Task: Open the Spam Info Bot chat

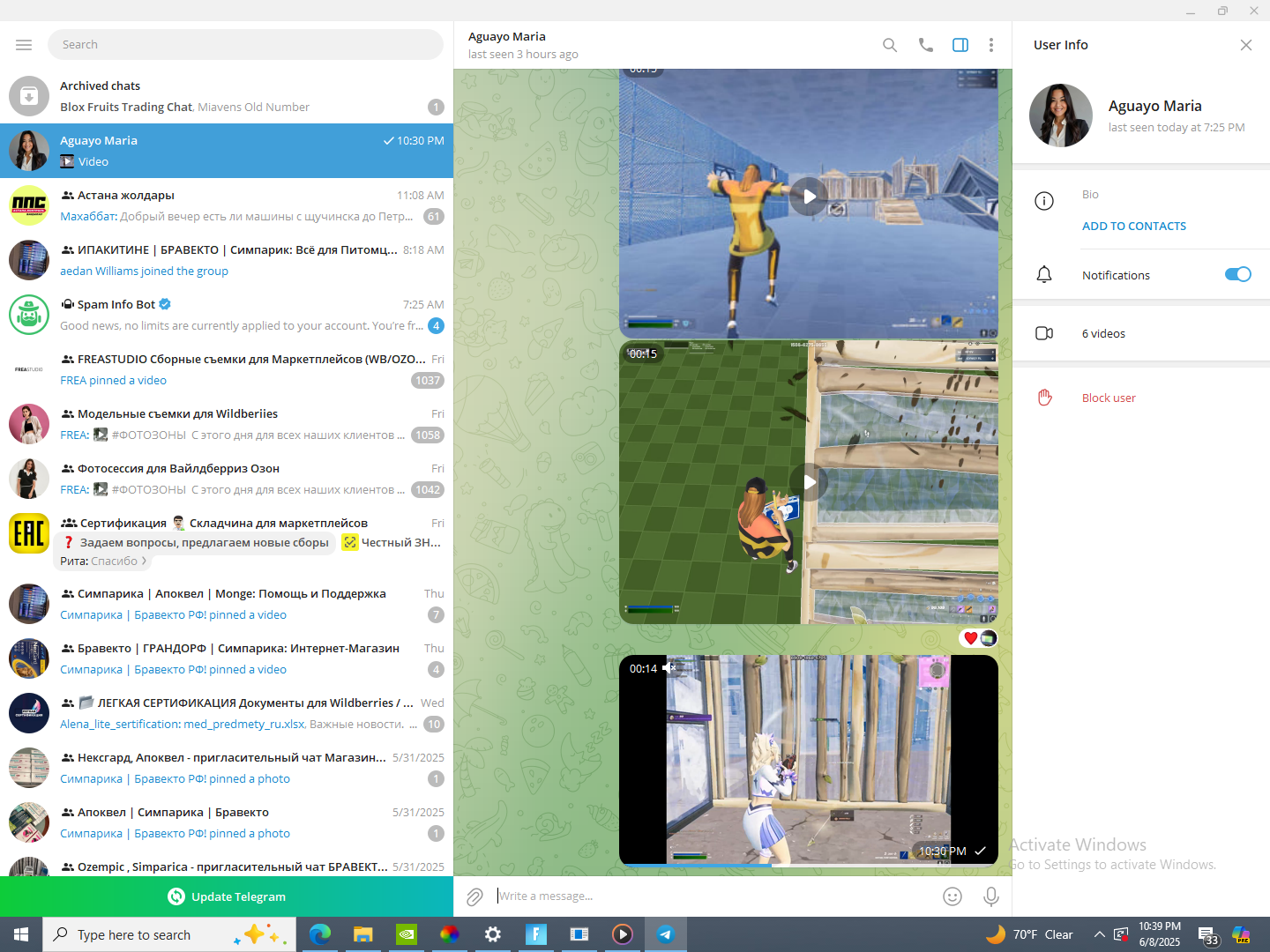Action: coord(227,315)
